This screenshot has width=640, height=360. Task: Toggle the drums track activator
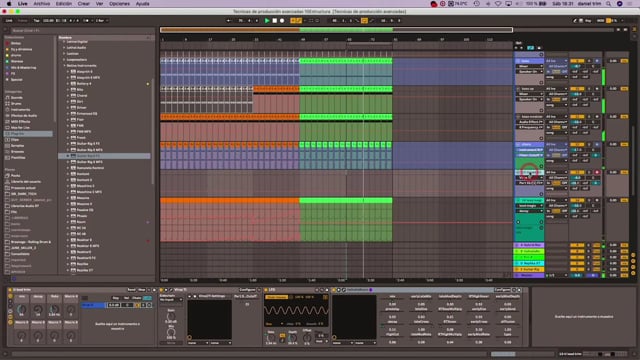[577, 144]
